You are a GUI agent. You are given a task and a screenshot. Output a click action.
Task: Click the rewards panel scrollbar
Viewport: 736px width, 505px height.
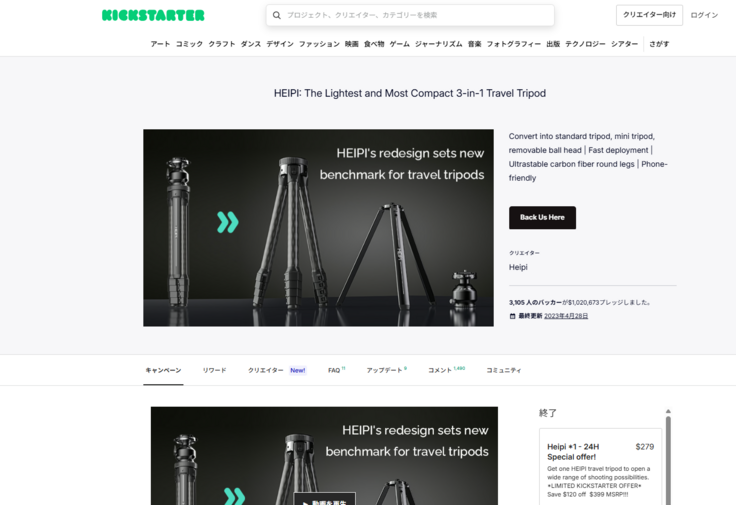668,460
